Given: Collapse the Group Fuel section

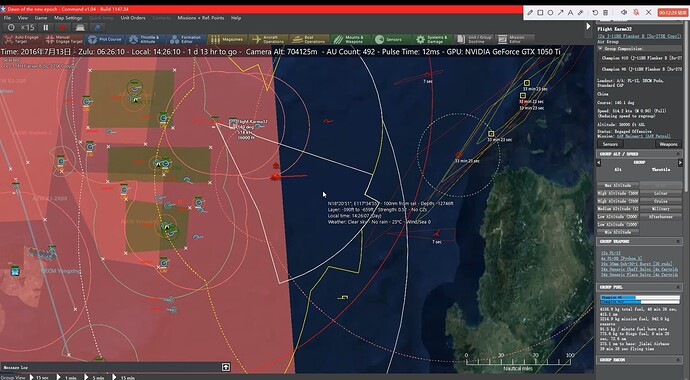Looking at the screenshot, I should coord(678,287).
